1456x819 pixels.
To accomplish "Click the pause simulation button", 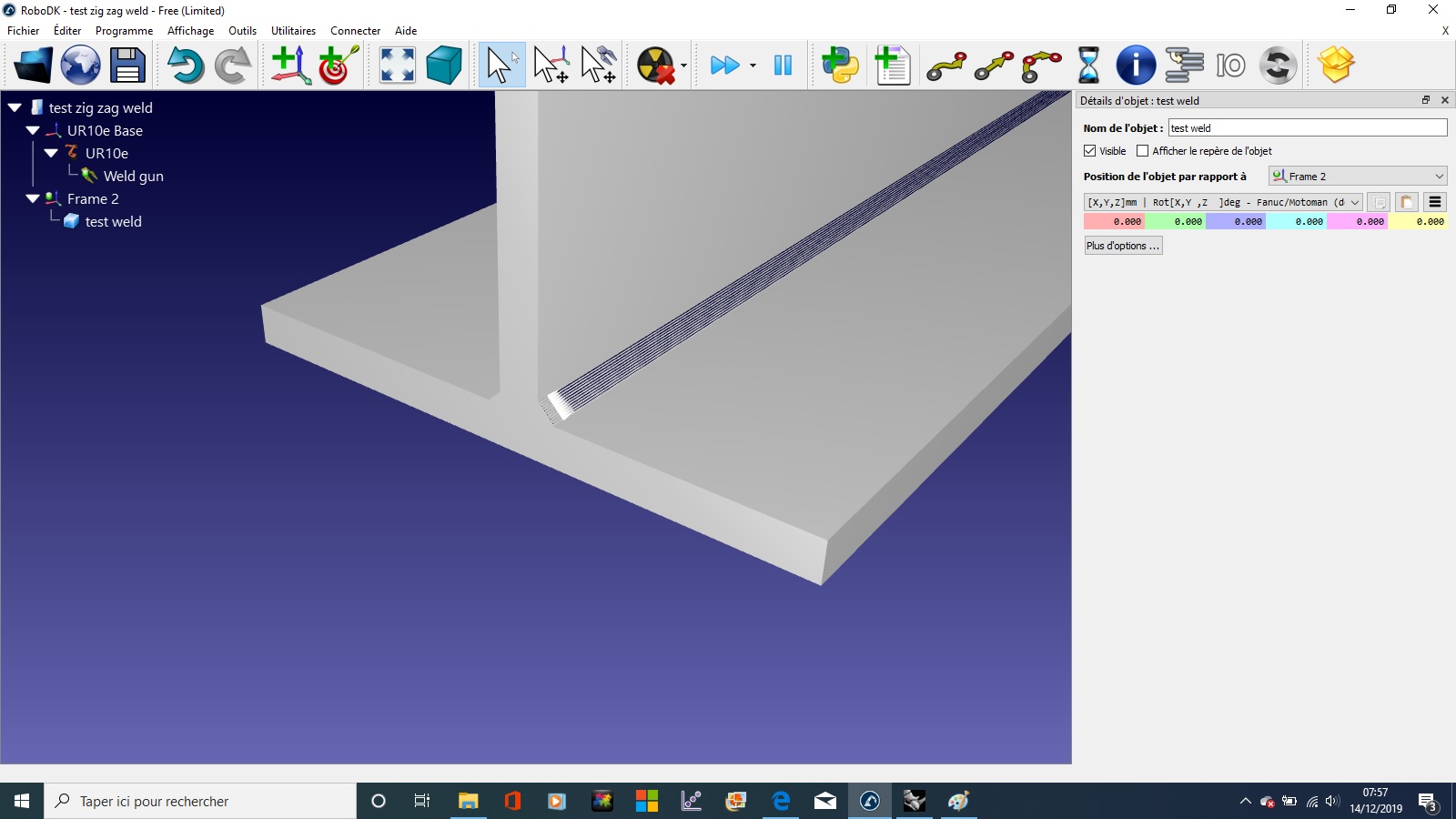I will (x=783, y=65).
